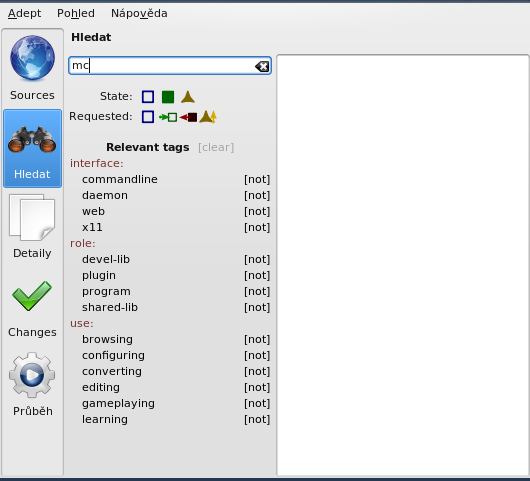Toggle the Requested upgrade double triangle filter
Screen dimensions: 530x481
(x=208, y=117)
